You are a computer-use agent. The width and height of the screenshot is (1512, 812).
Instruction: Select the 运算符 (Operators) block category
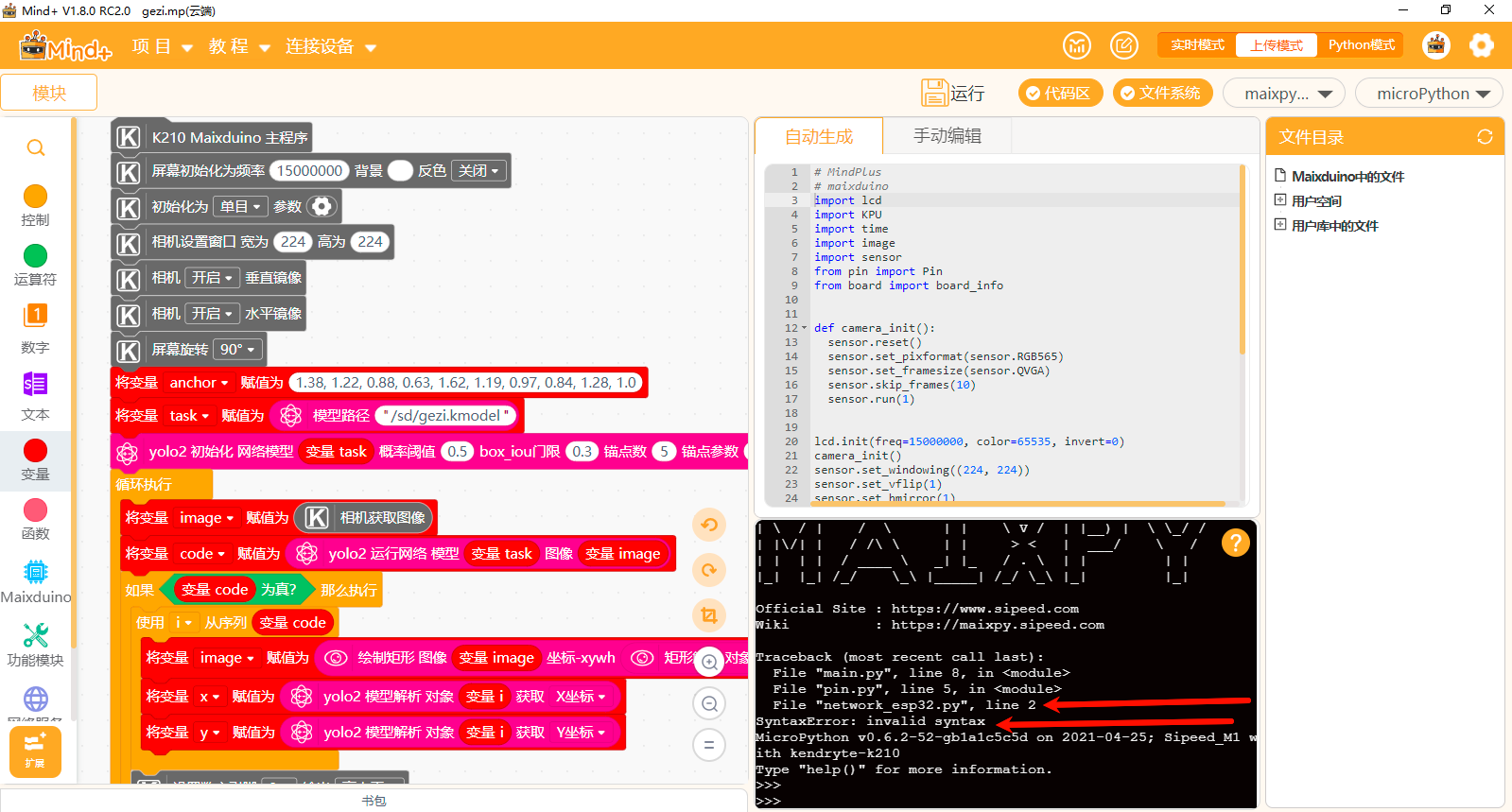(35, 265)
